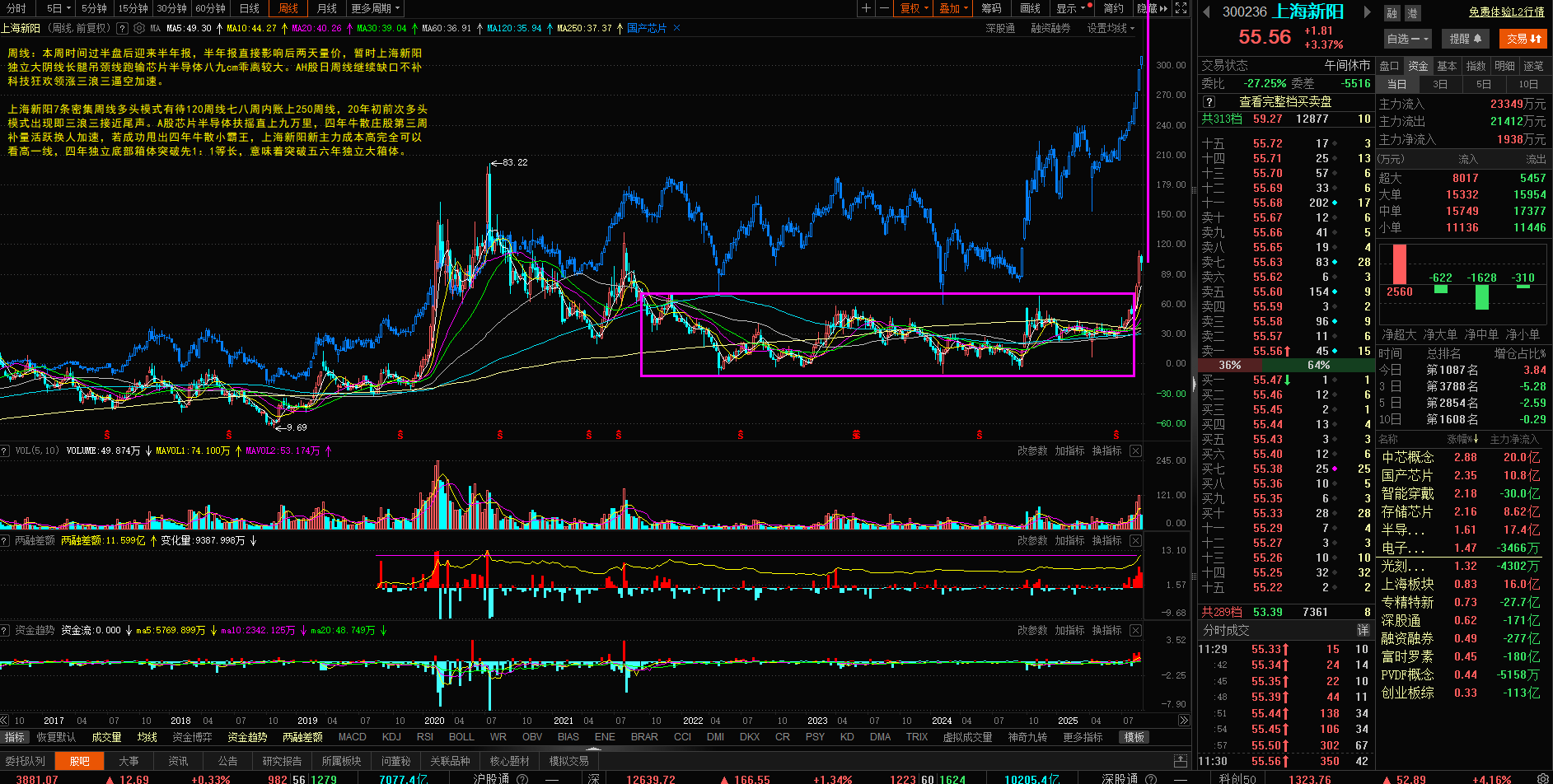Open help for 资金趋势 indicator
This screenshot has height=784, width=1553.
[5, 630]
